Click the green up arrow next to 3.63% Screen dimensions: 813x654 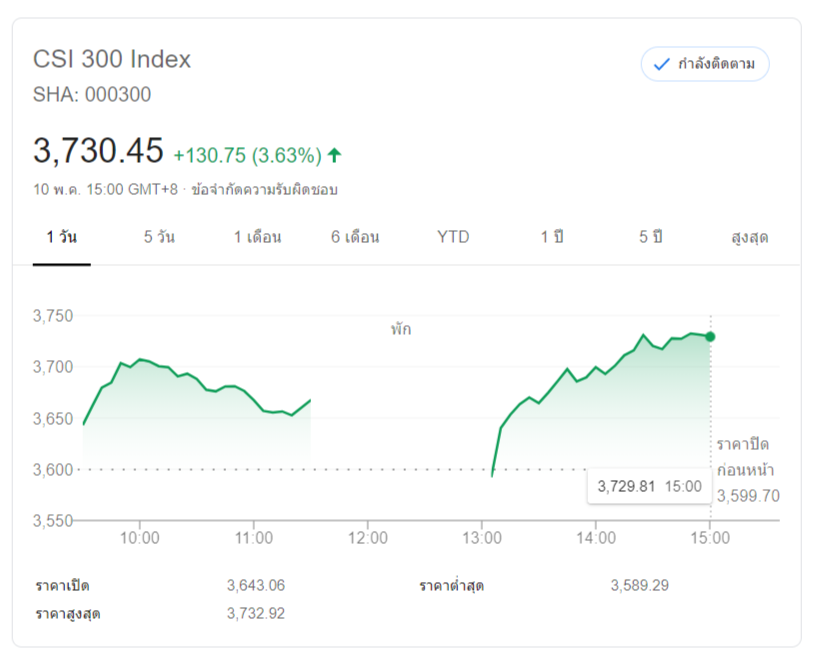click(x=334, y=155)
